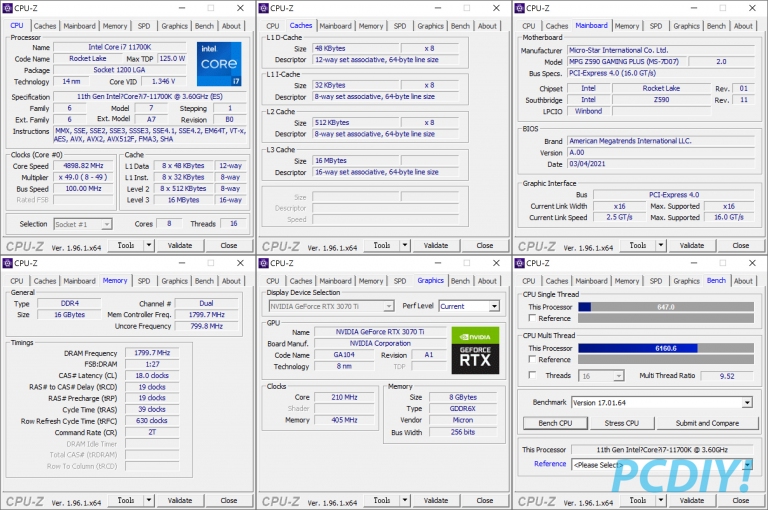The image size is (768, 510).
Task: Click the GPU Code Name value GA104
Action: 344,355
